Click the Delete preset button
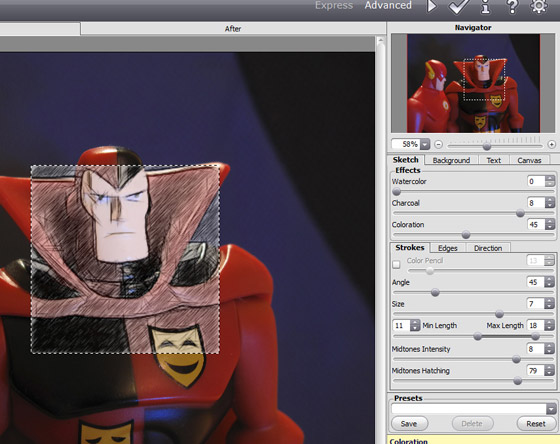The image size is (560, 444). [x=472, y=424]
